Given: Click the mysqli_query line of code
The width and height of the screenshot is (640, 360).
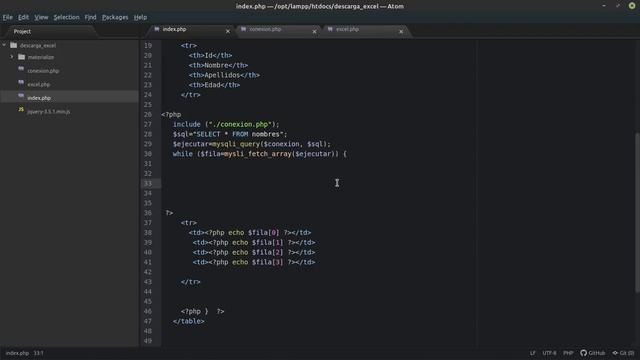Looking at the screenshot, I should tap(251, 144).
